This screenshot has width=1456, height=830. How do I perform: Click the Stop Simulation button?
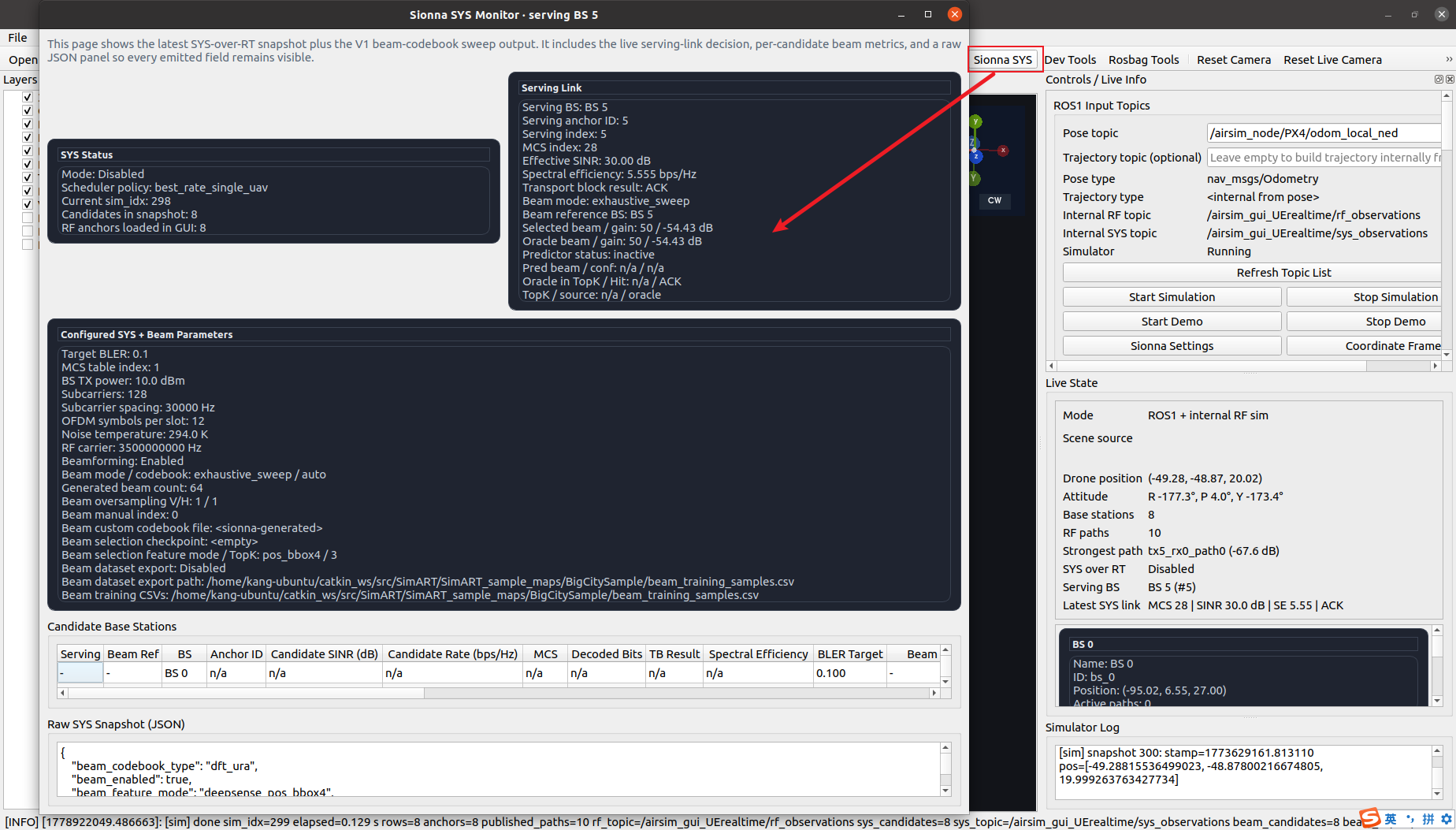pos(1365,297)
